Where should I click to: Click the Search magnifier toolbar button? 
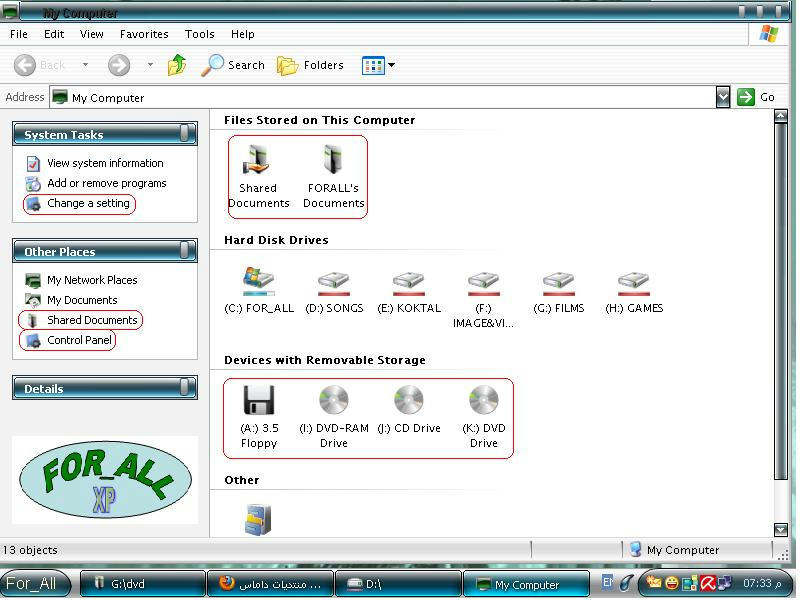233,65
